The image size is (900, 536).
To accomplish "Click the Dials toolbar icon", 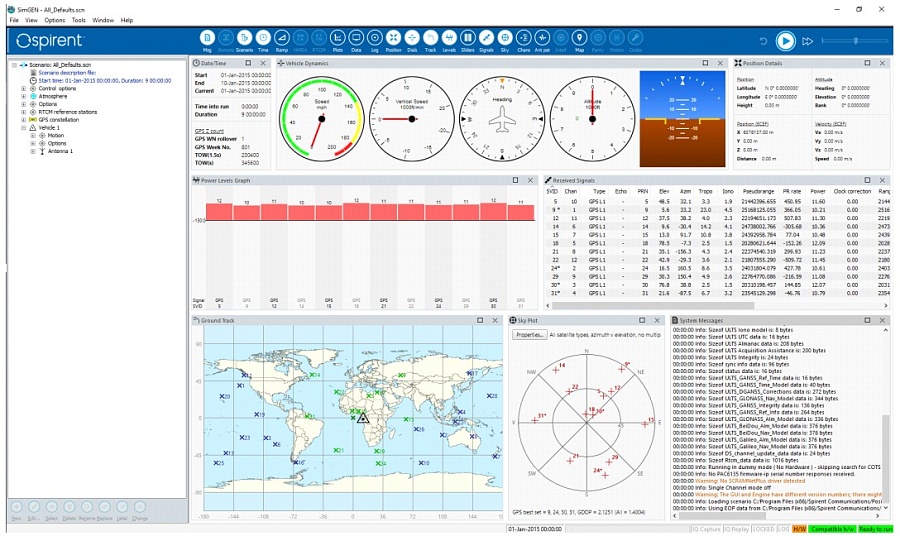I will tap(412, 39).
